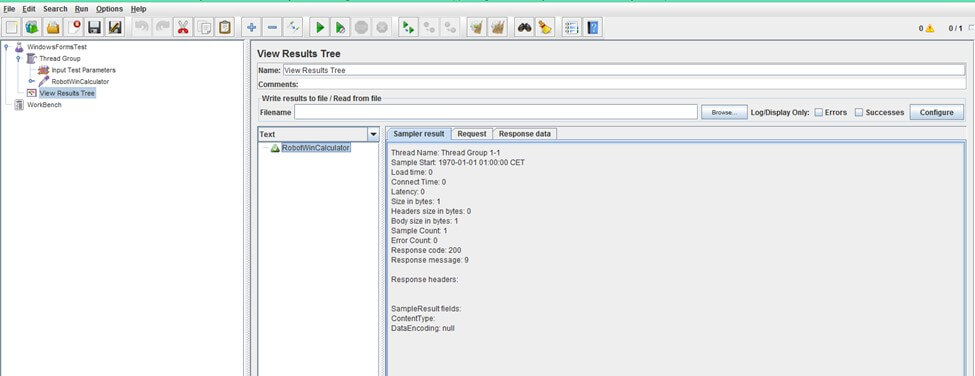975x376 pixels.
Task: Switch to the Response data tab
Action: (x=525, y=134)
